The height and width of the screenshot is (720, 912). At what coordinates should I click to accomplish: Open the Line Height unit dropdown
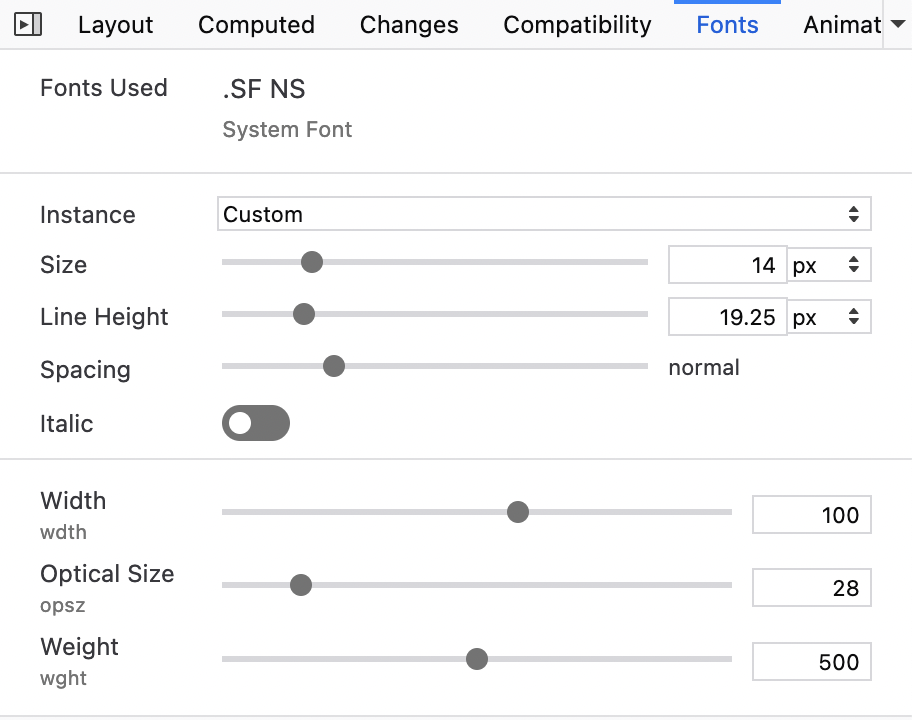click(x=829, y=317)
